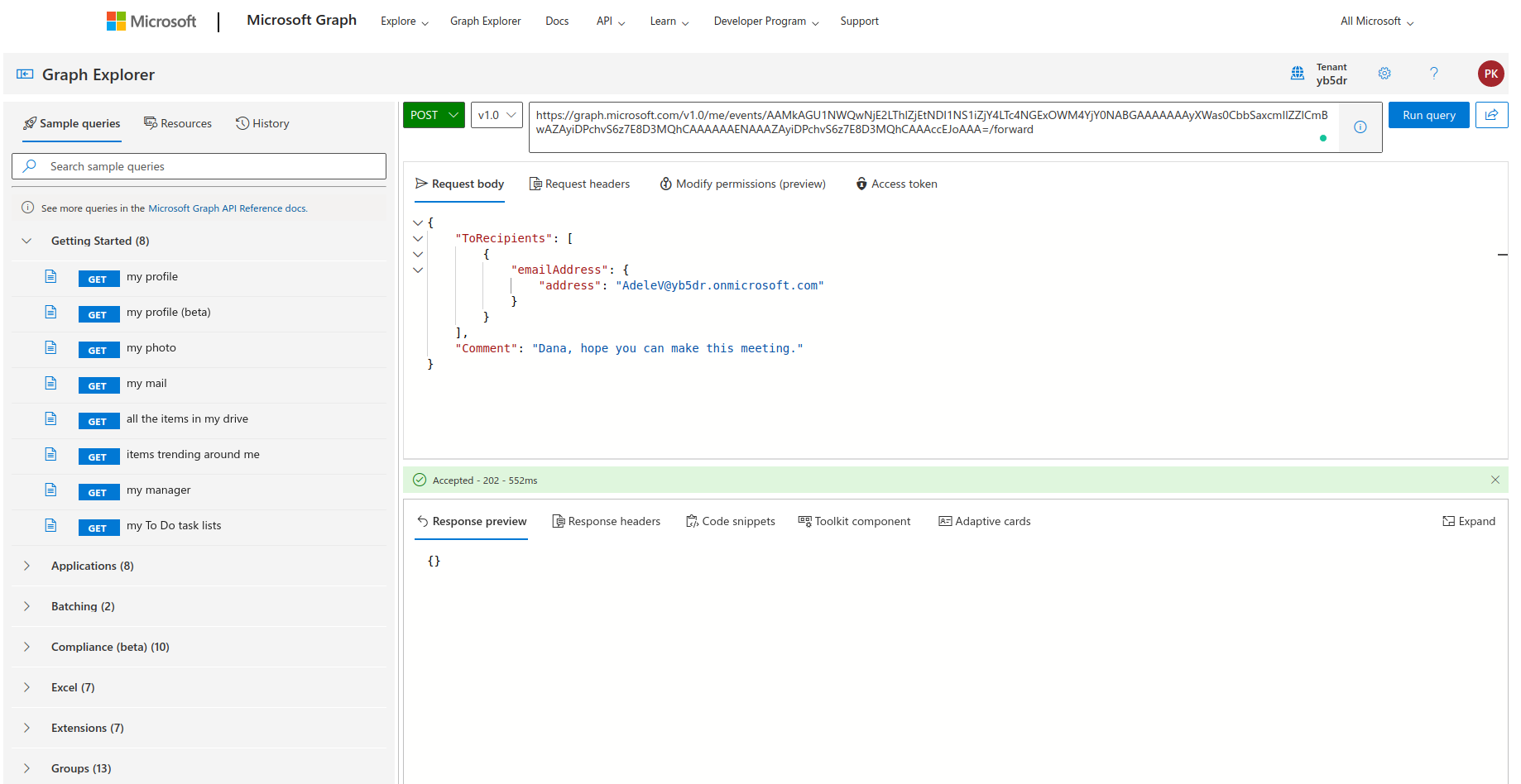Open API version v1.0 dropdown
Viewport: 1521px width, 784px height.
(x=497, y=115)
